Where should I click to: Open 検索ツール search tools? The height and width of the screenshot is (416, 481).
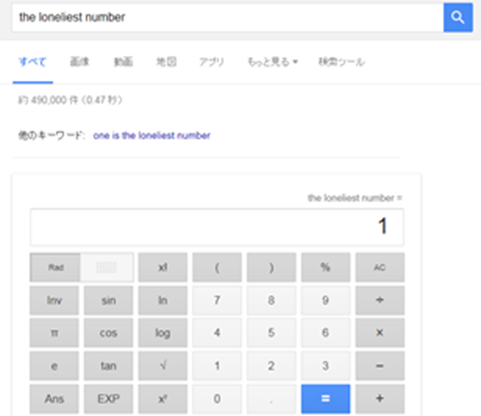coord(341,62)
